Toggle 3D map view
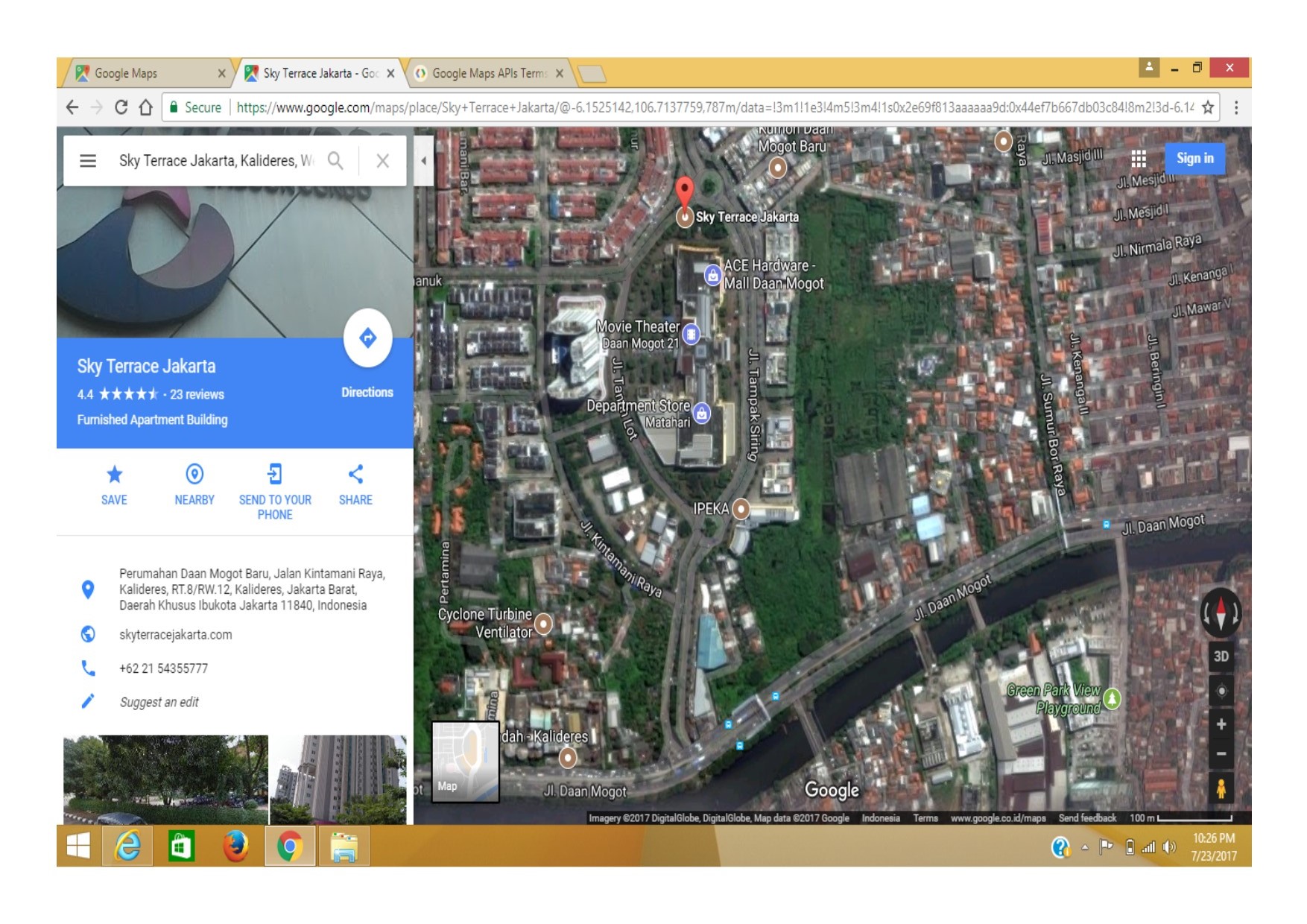The image size is (1307, 924). point(1221,656)
